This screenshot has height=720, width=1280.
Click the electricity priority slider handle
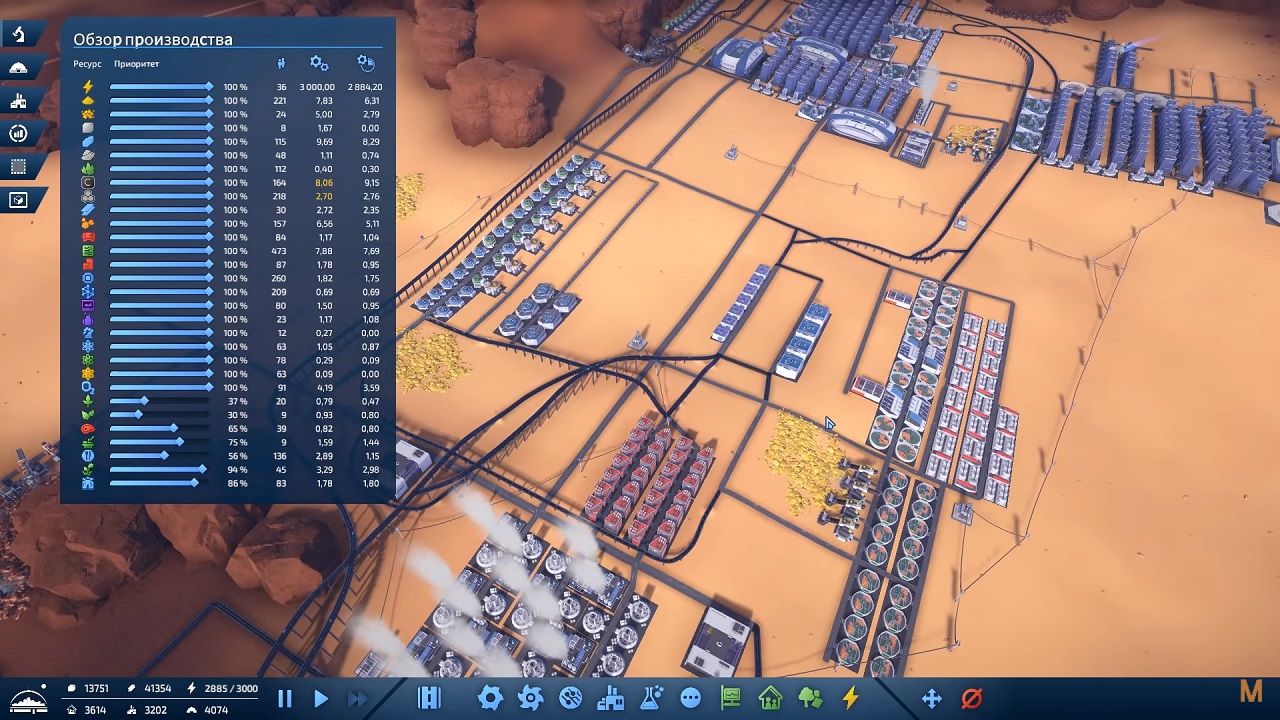pyautogui.click(x=210, y=87)
